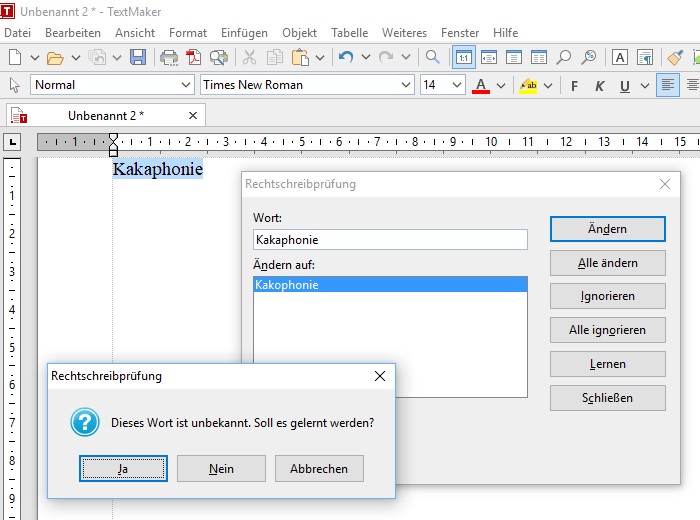Click the search magnifier icon
Viewport: 700px width, 520px height.
432,57
